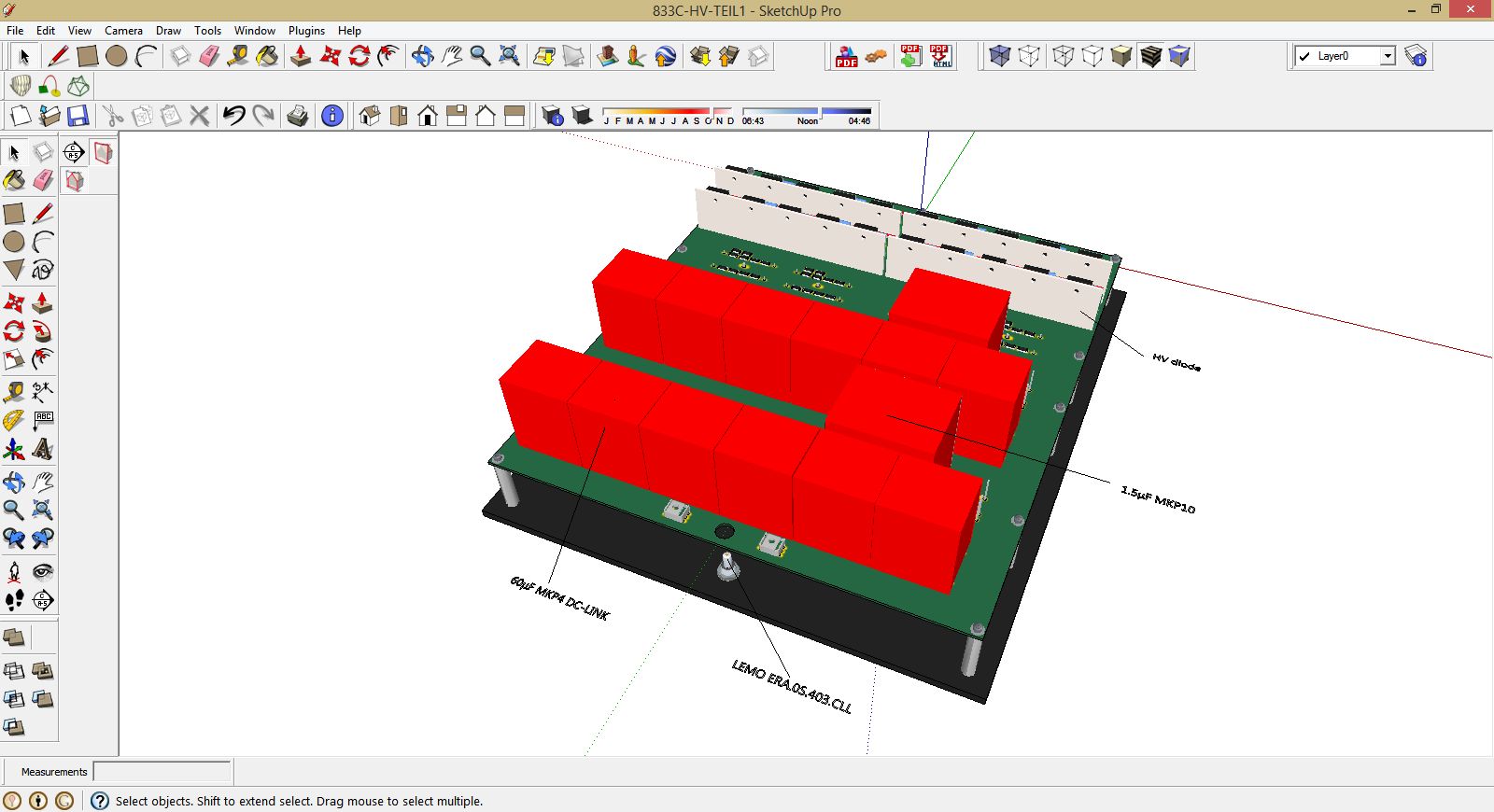Click the month-of-year shadow date slider
This screenshot has width=1494, height=812.
click(x=669, y=116)
